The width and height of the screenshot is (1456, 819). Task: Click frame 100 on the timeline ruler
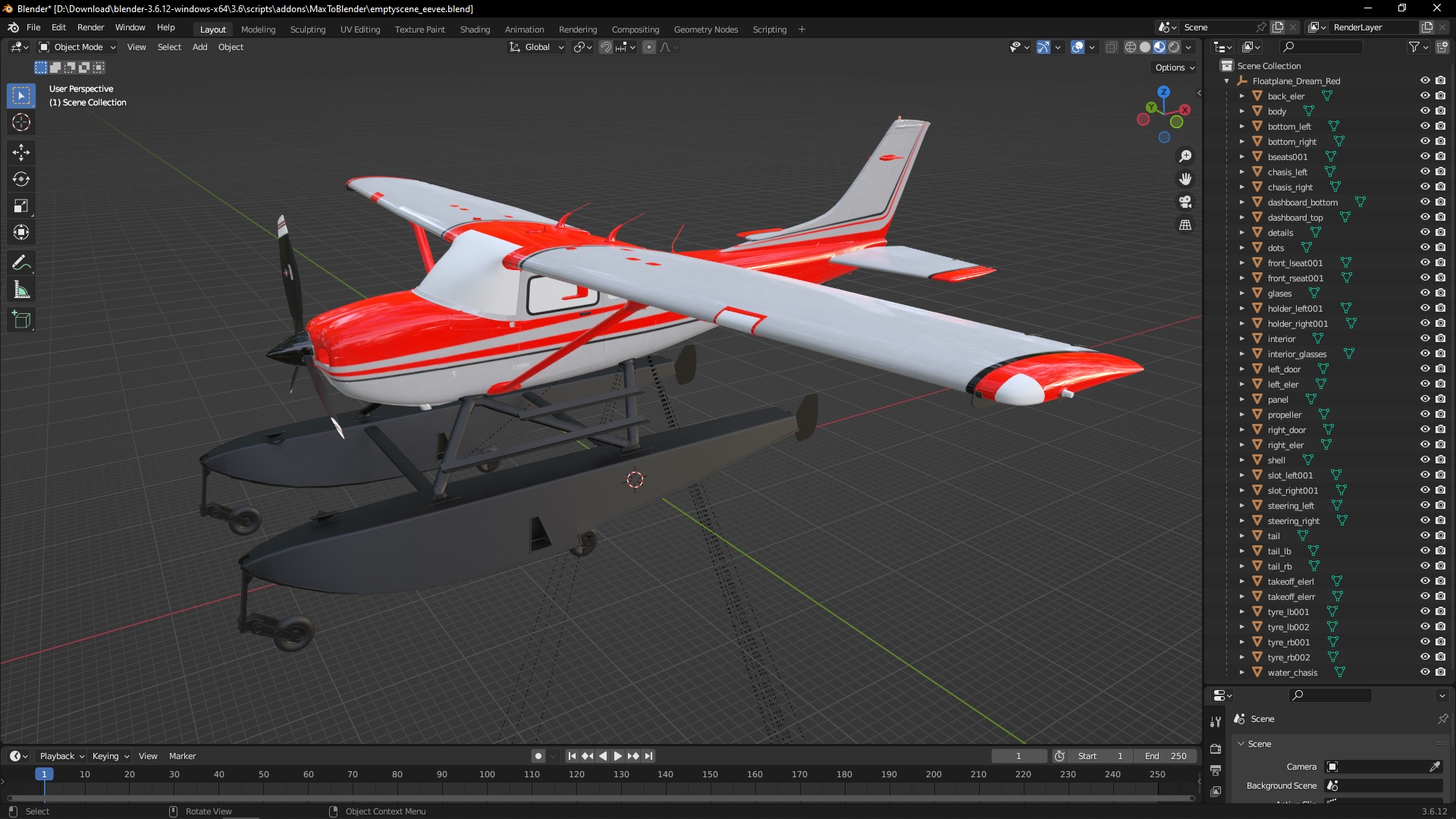tap(487, 774)
